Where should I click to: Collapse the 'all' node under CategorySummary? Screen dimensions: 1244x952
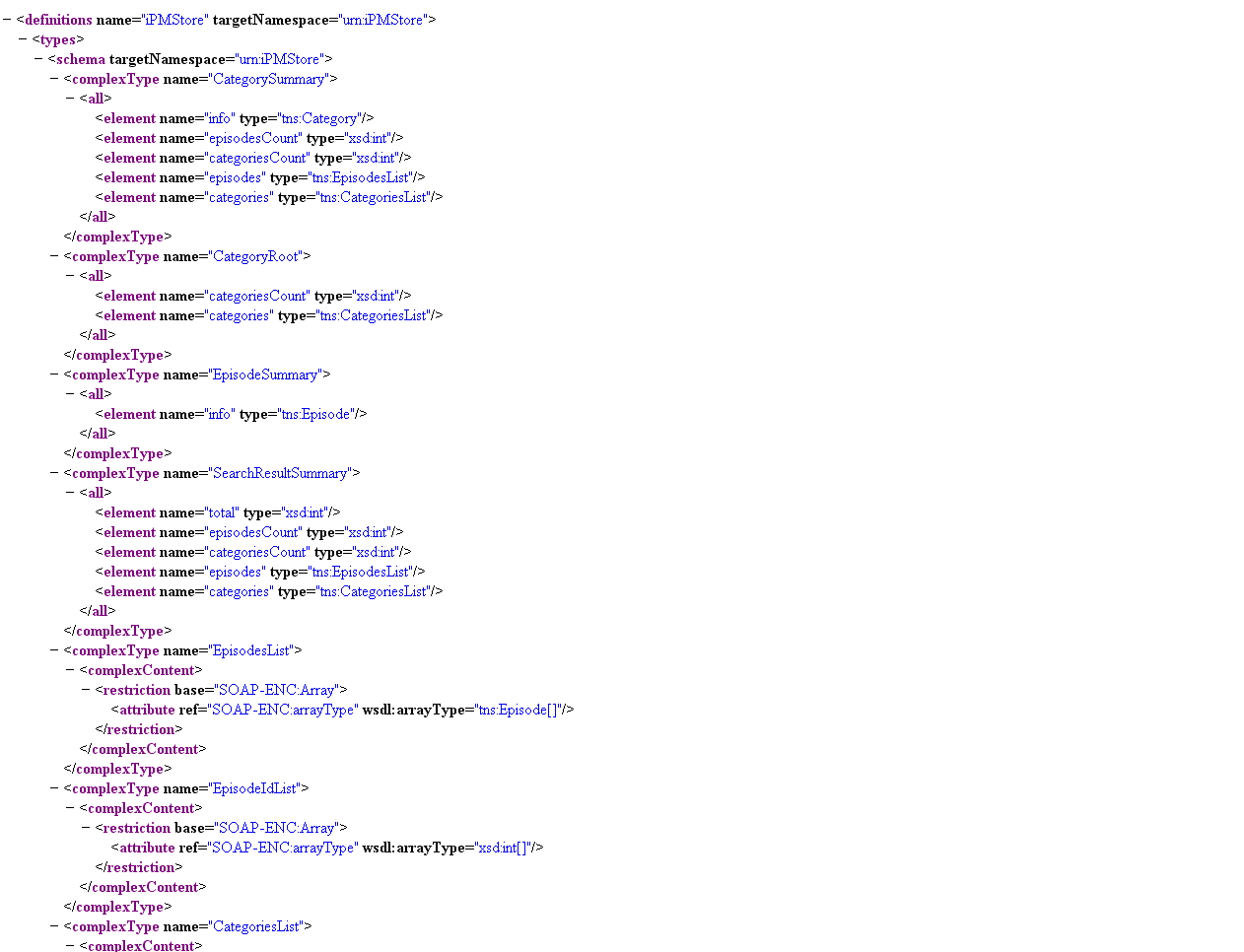(70, 99)
